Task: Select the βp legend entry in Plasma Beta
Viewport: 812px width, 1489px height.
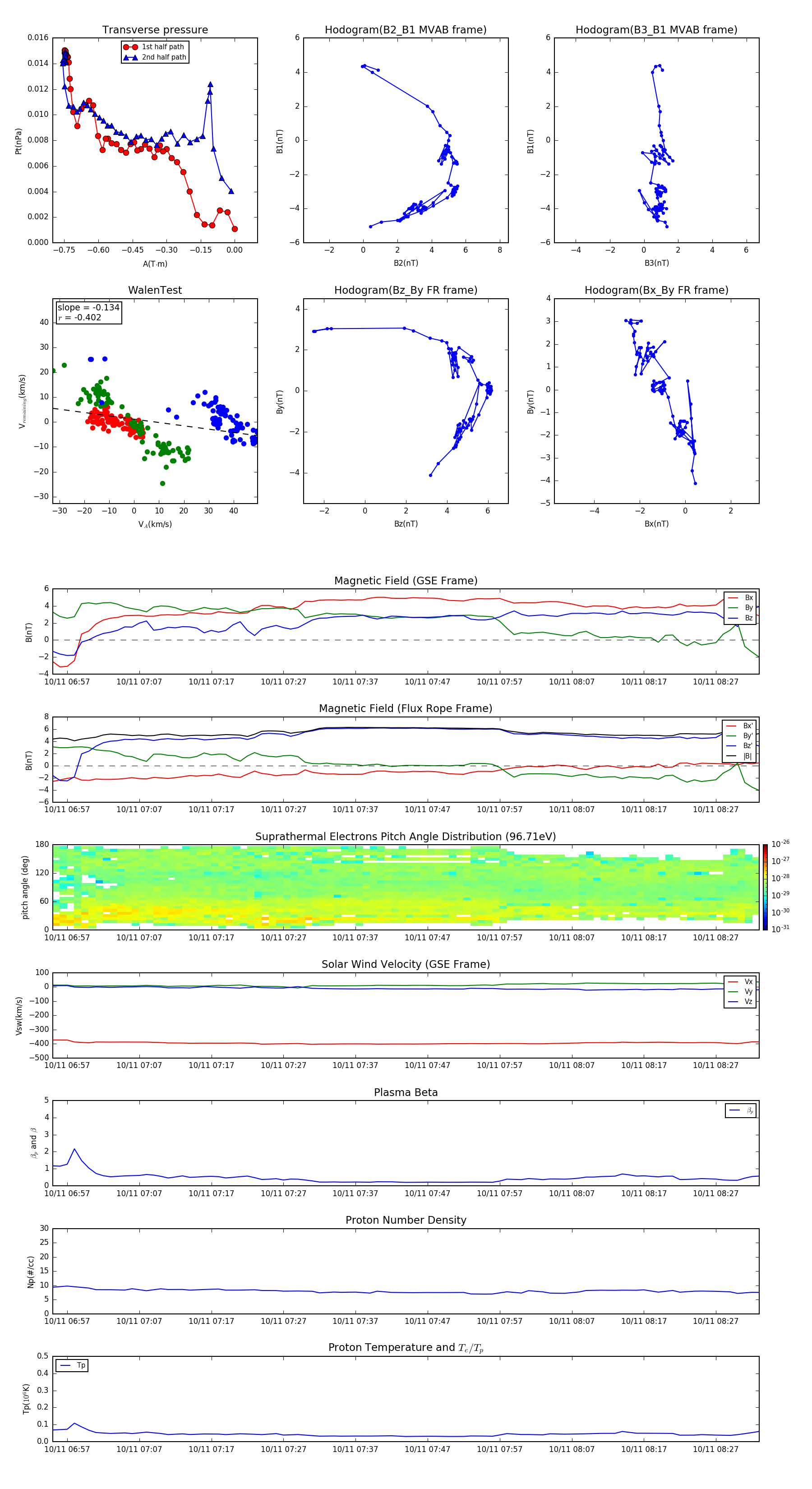Action: (741, 1110)
